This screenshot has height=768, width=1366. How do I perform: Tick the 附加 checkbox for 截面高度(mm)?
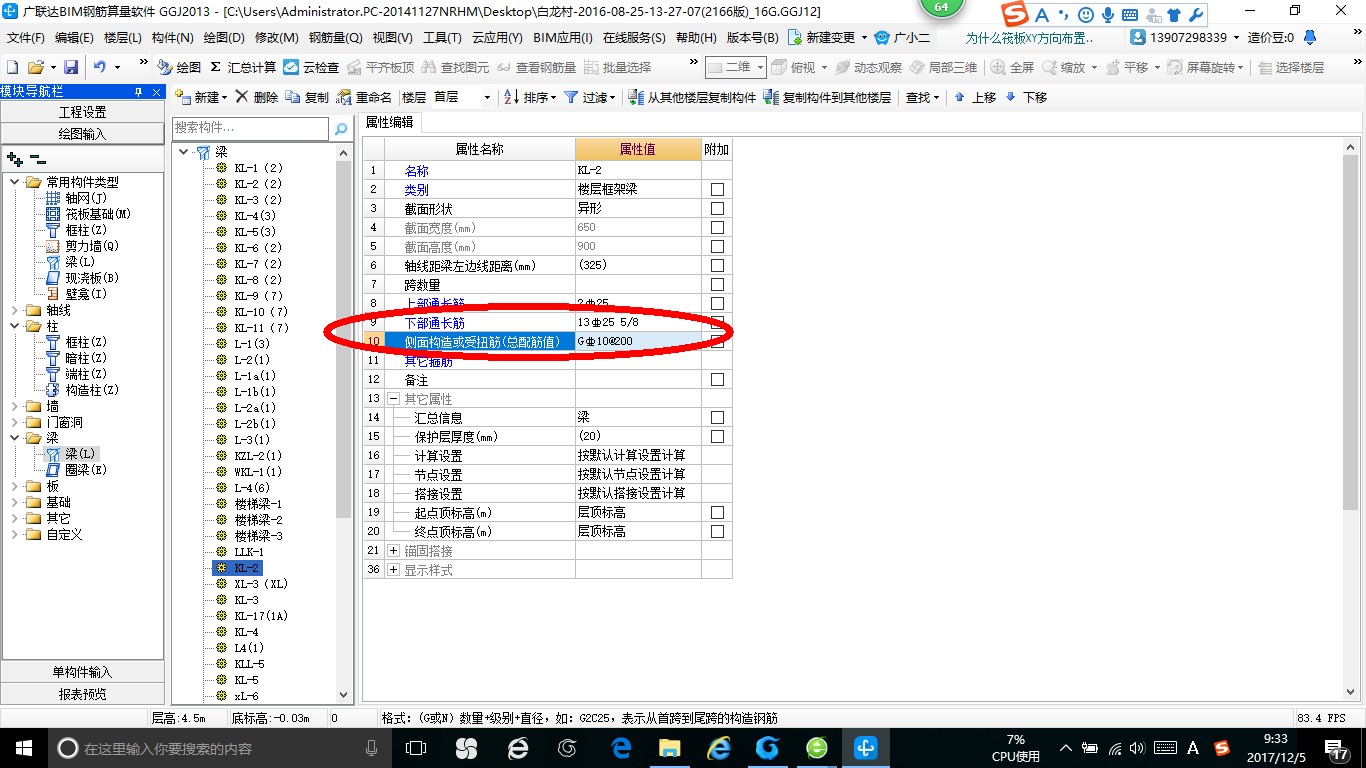coord(717,247)
